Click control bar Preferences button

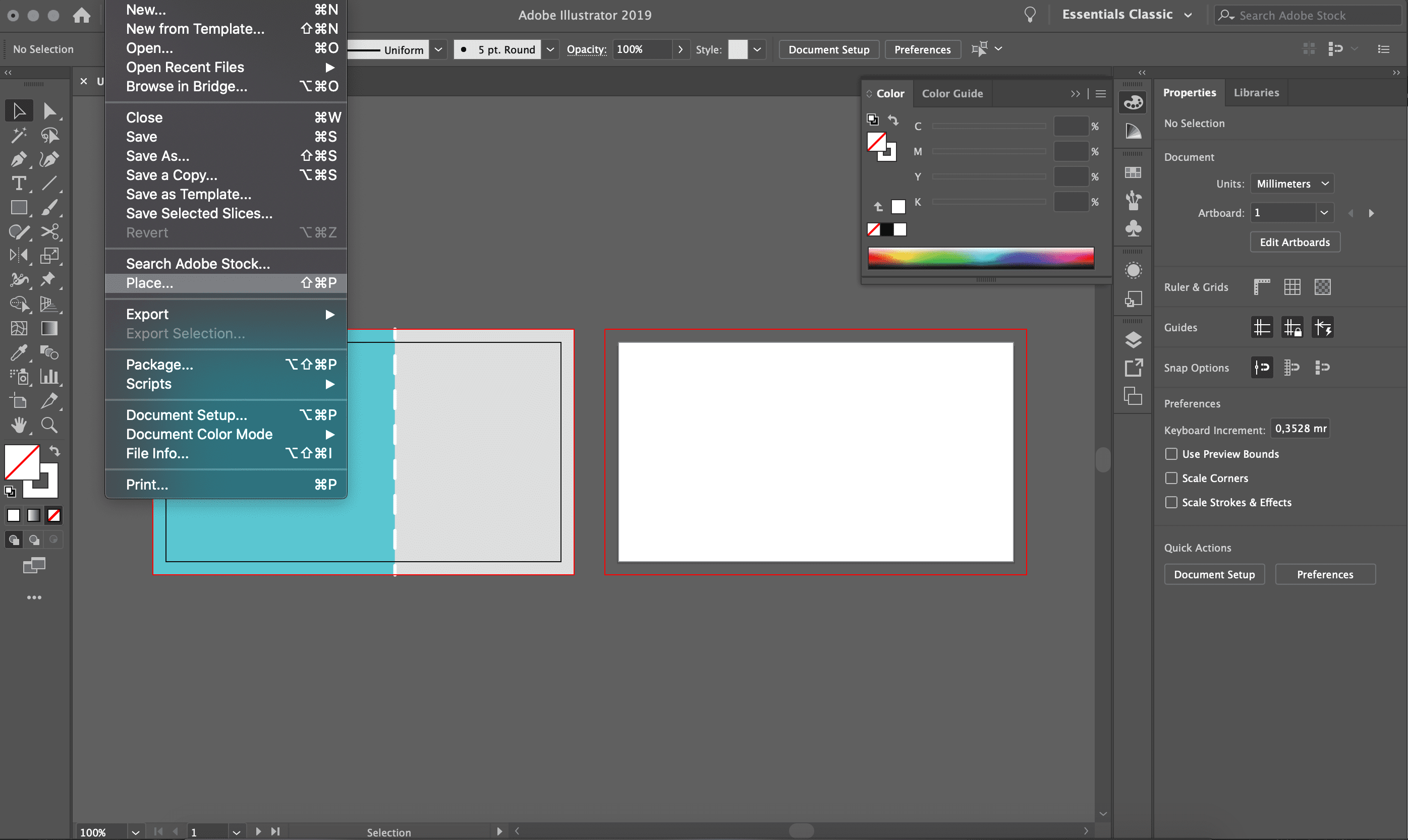pos(922,49)
